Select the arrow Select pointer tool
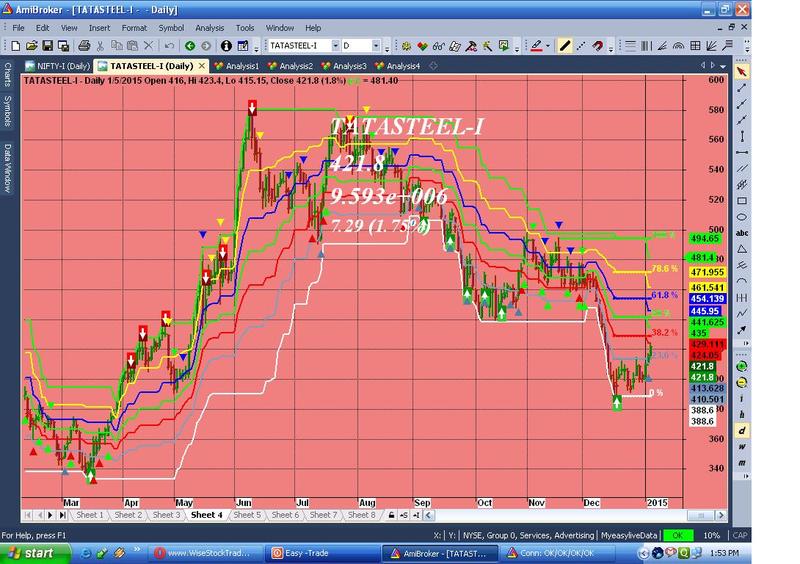 click(742, 72)
